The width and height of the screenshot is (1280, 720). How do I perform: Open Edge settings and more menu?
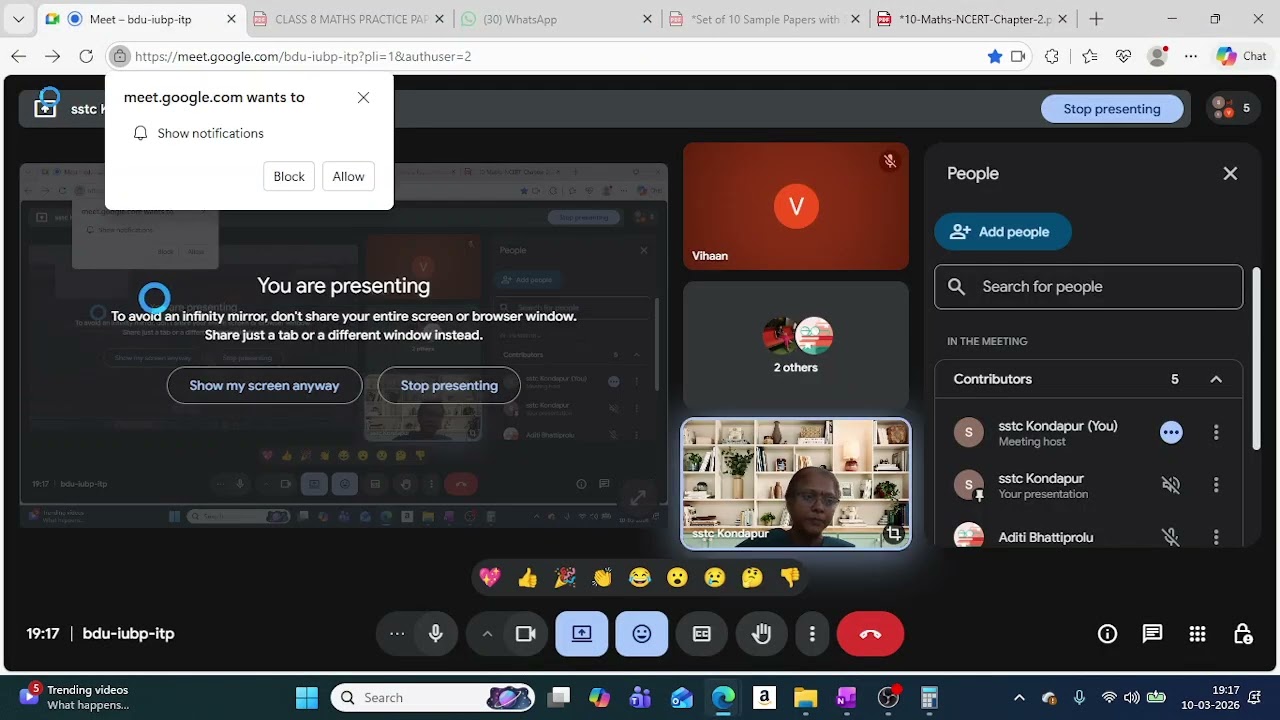(x=1190, y=56)
